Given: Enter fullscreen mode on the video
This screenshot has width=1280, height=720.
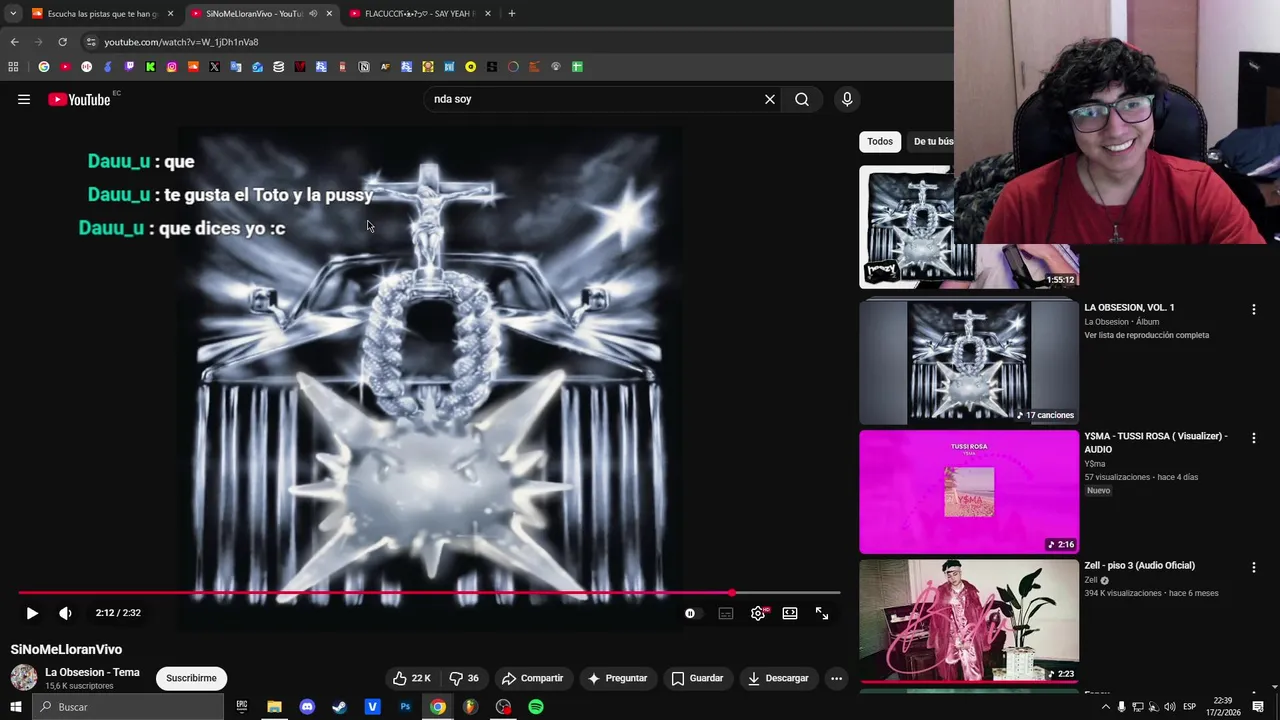Looking at the screenshot, I should tap(822, 613).
